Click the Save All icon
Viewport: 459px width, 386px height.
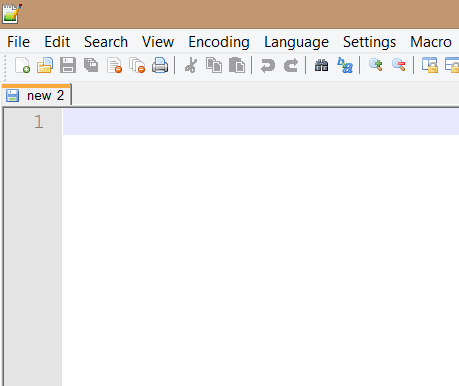click(91, 65)
